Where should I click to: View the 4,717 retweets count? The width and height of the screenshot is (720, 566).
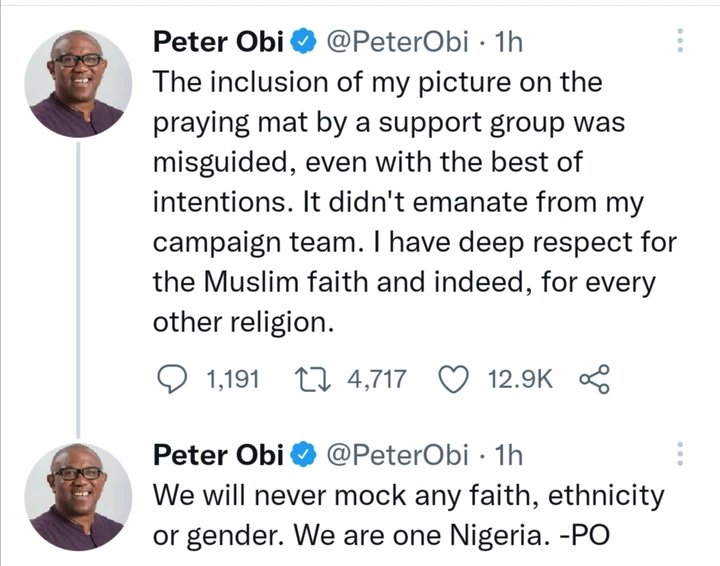click(375, 379)
